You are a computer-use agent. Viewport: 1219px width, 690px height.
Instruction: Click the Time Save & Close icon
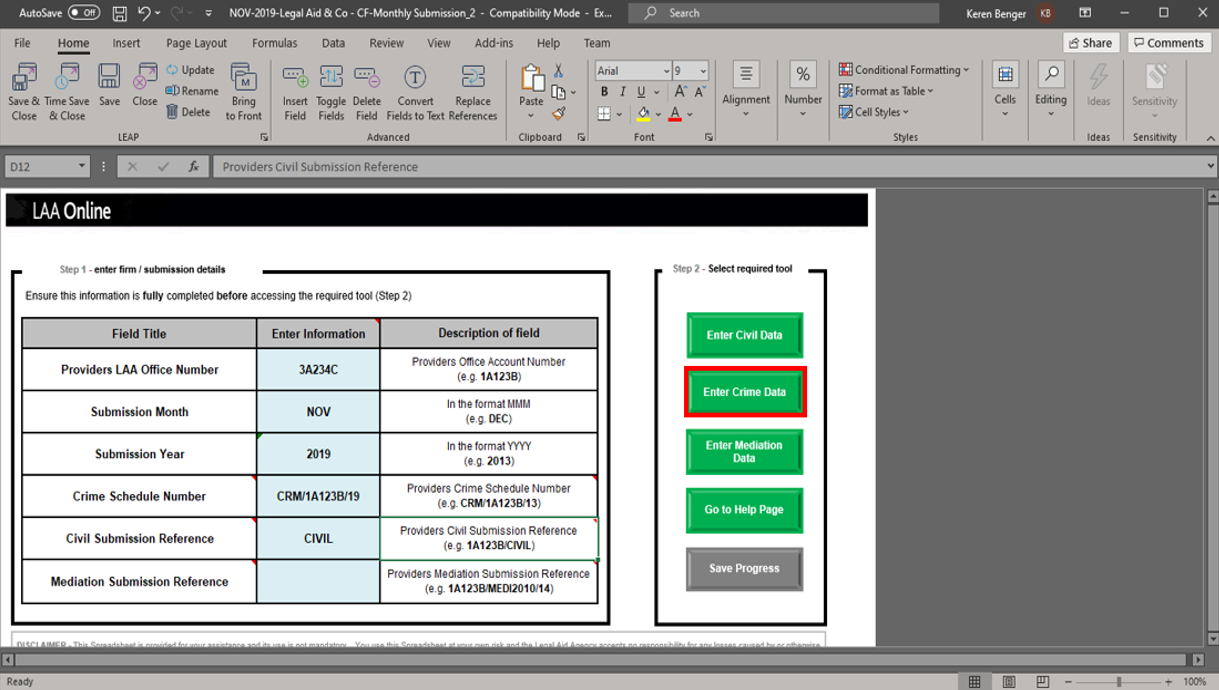[66, 78]
